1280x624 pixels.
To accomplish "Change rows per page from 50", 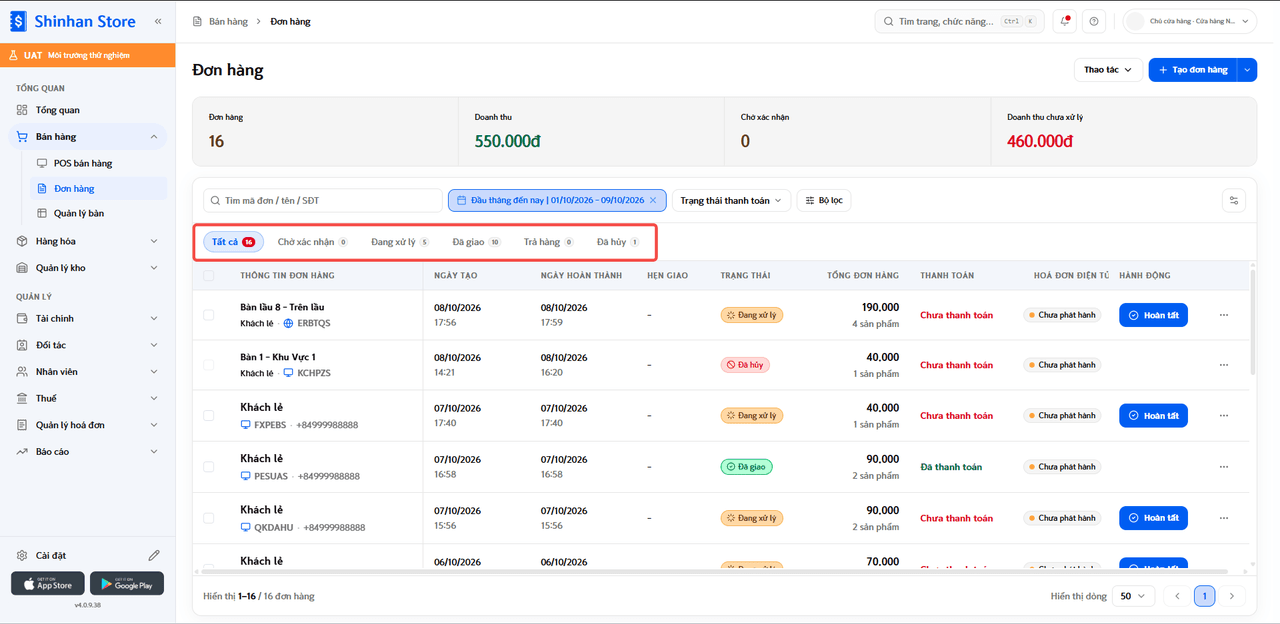I will [1133, 596].
